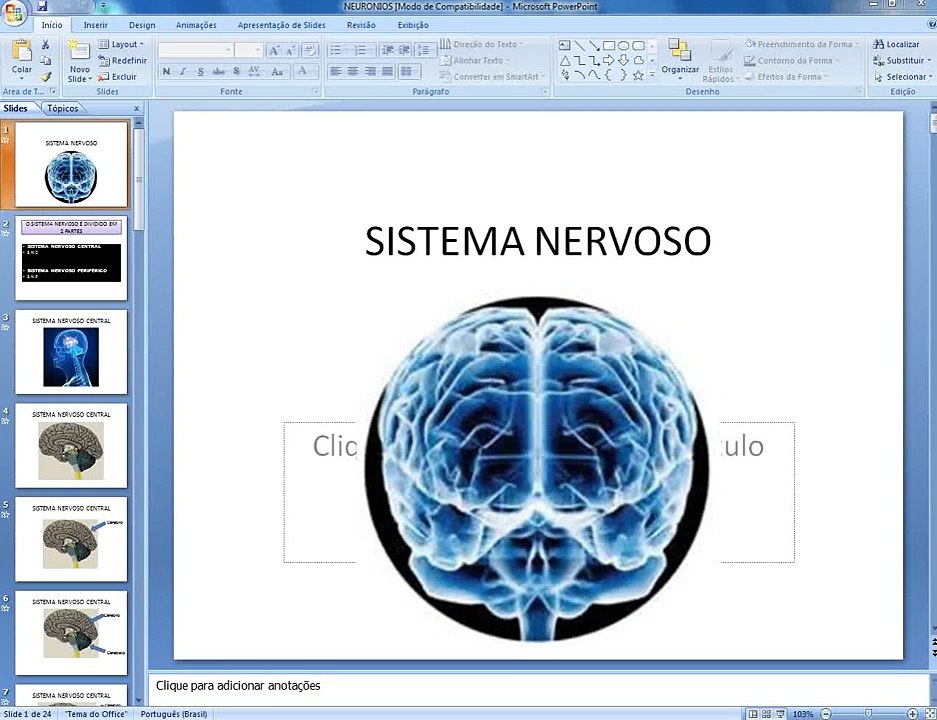This screenshot has width=937, height=720.
Task: Click the Clear Formatting icon
Action: (x=310, y=51)
